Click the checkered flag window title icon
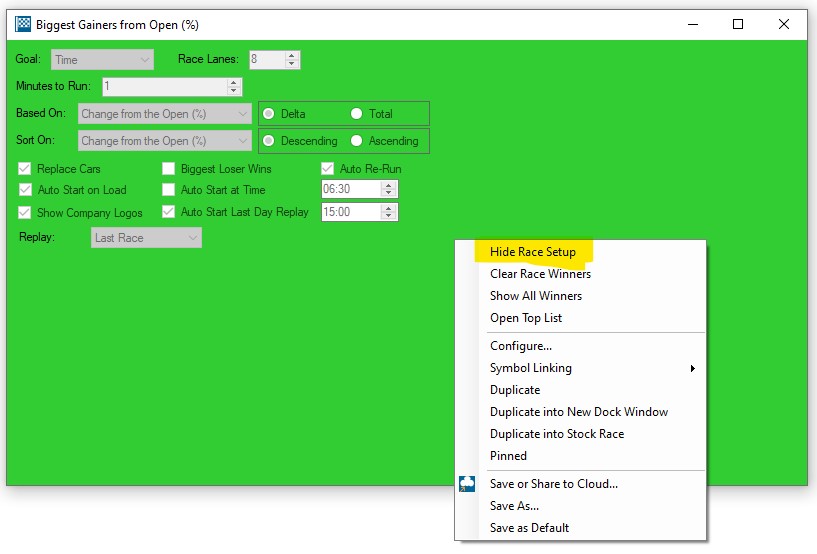 (x=22, y=24)
